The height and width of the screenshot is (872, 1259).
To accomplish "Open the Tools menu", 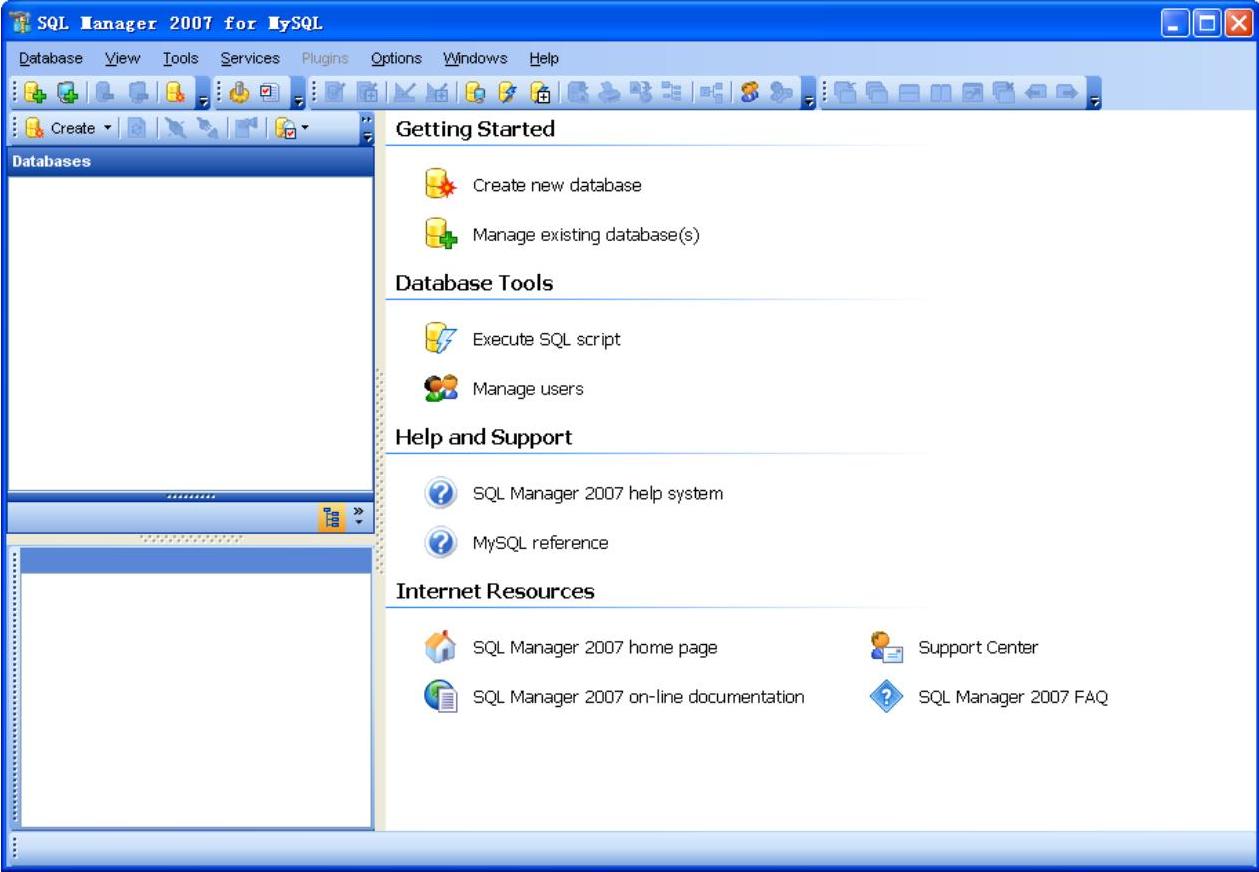I will point(181,58).
